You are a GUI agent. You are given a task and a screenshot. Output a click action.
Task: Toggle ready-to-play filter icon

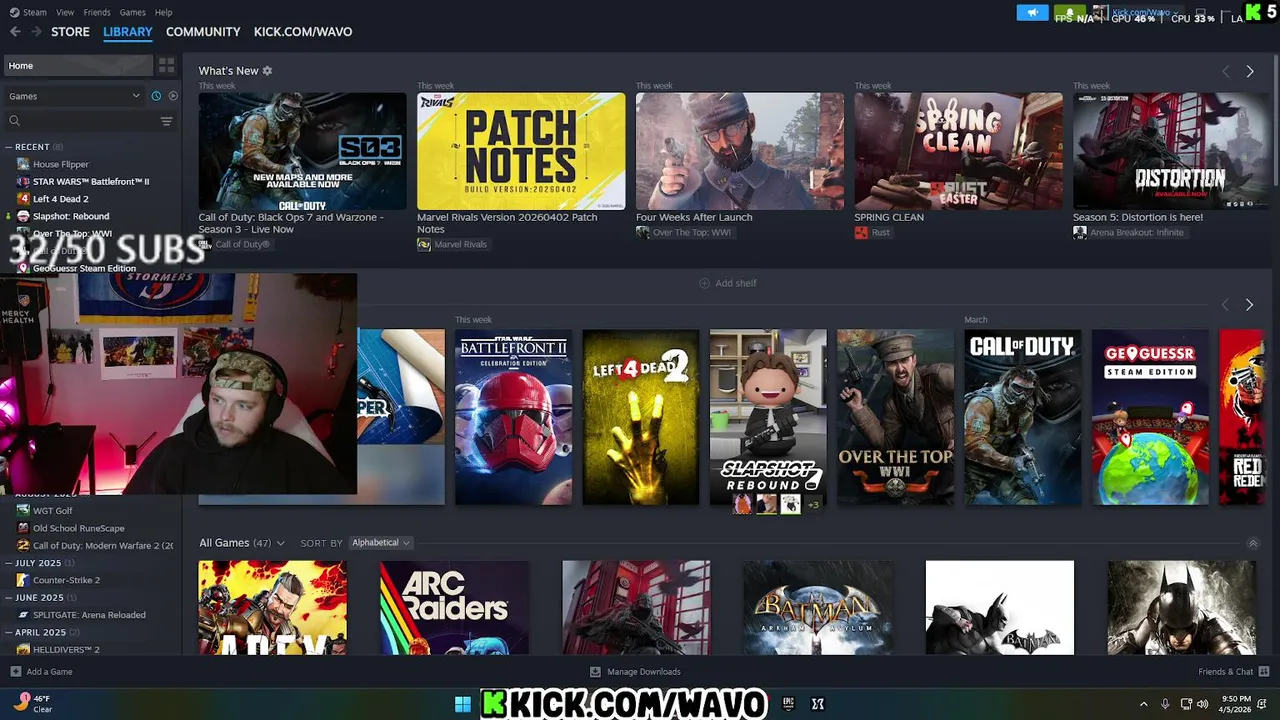pyautogui.click(x=173, y=96)
